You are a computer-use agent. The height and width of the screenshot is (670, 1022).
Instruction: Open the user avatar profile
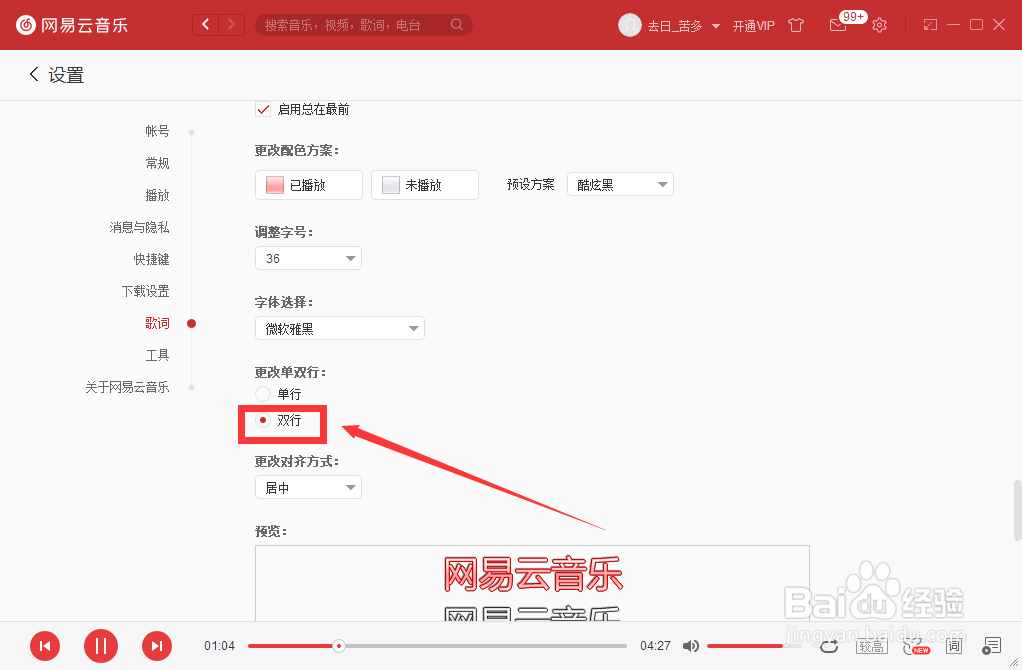(630, 25)
